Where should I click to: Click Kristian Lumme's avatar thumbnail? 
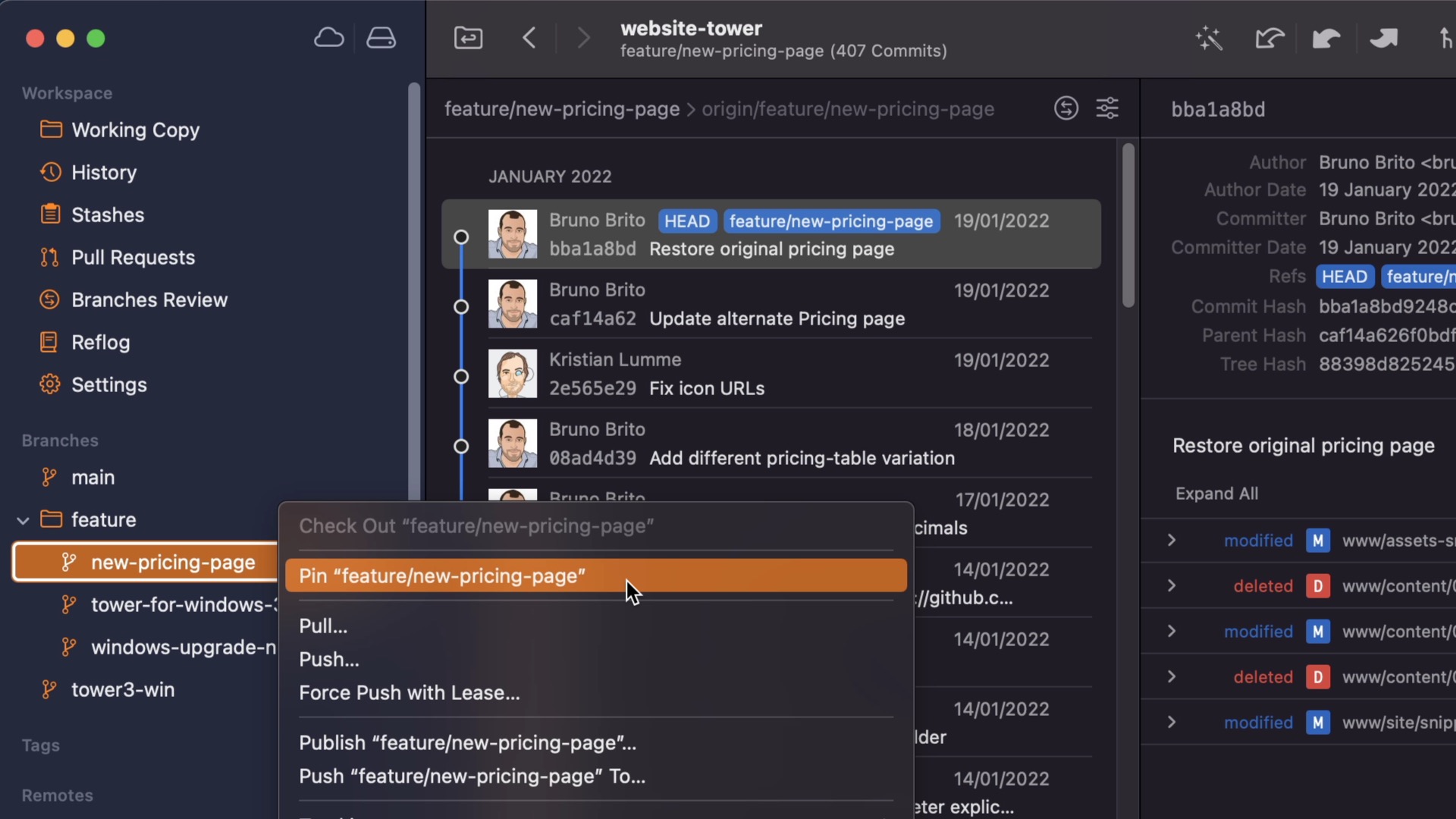[512, 374]
